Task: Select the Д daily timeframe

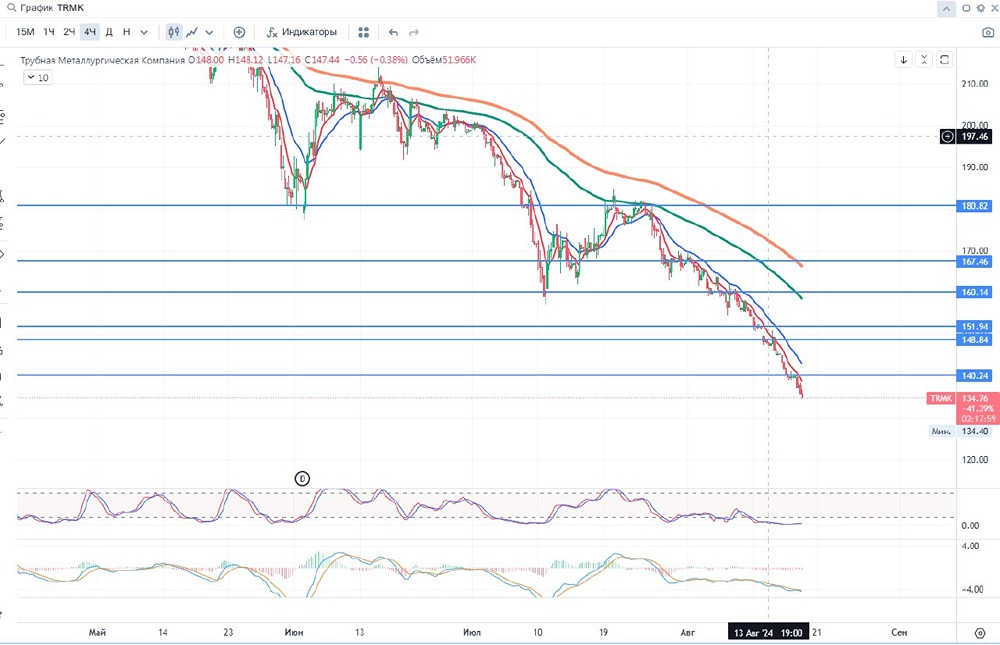Action: tap(109, 32)
